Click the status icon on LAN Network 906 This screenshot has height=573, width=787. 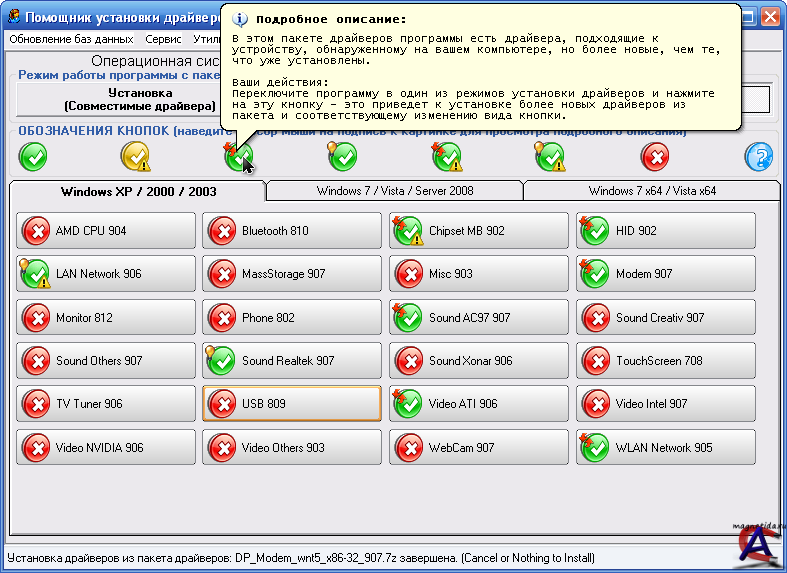click(35, 274)
